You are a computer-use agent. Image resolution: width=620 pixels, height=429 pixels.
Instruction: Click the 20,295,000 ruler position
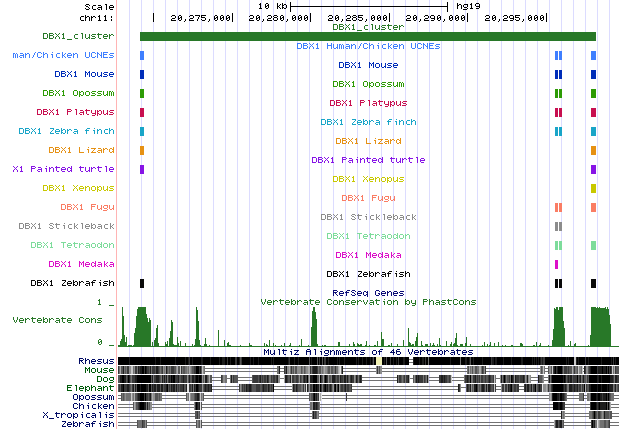tap(517, 18)
